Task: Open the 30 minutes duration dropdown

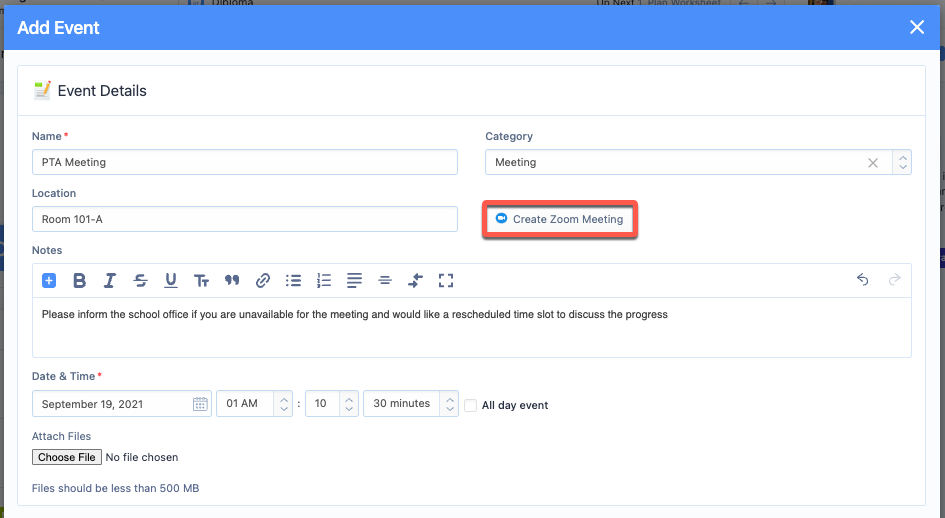Action: pyautogui.click(x=410, y=404)
